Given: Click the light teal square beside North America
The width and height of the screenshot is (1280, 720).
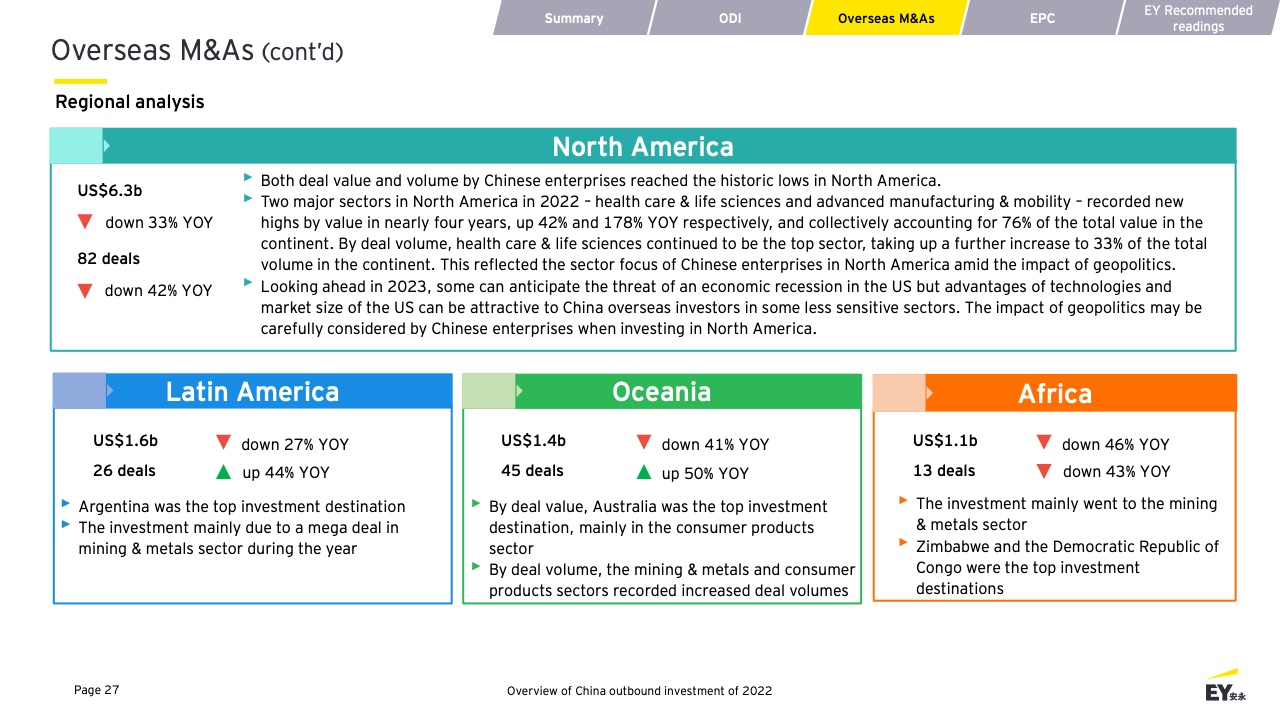Looking at the screenshot, I should point(76,146).
